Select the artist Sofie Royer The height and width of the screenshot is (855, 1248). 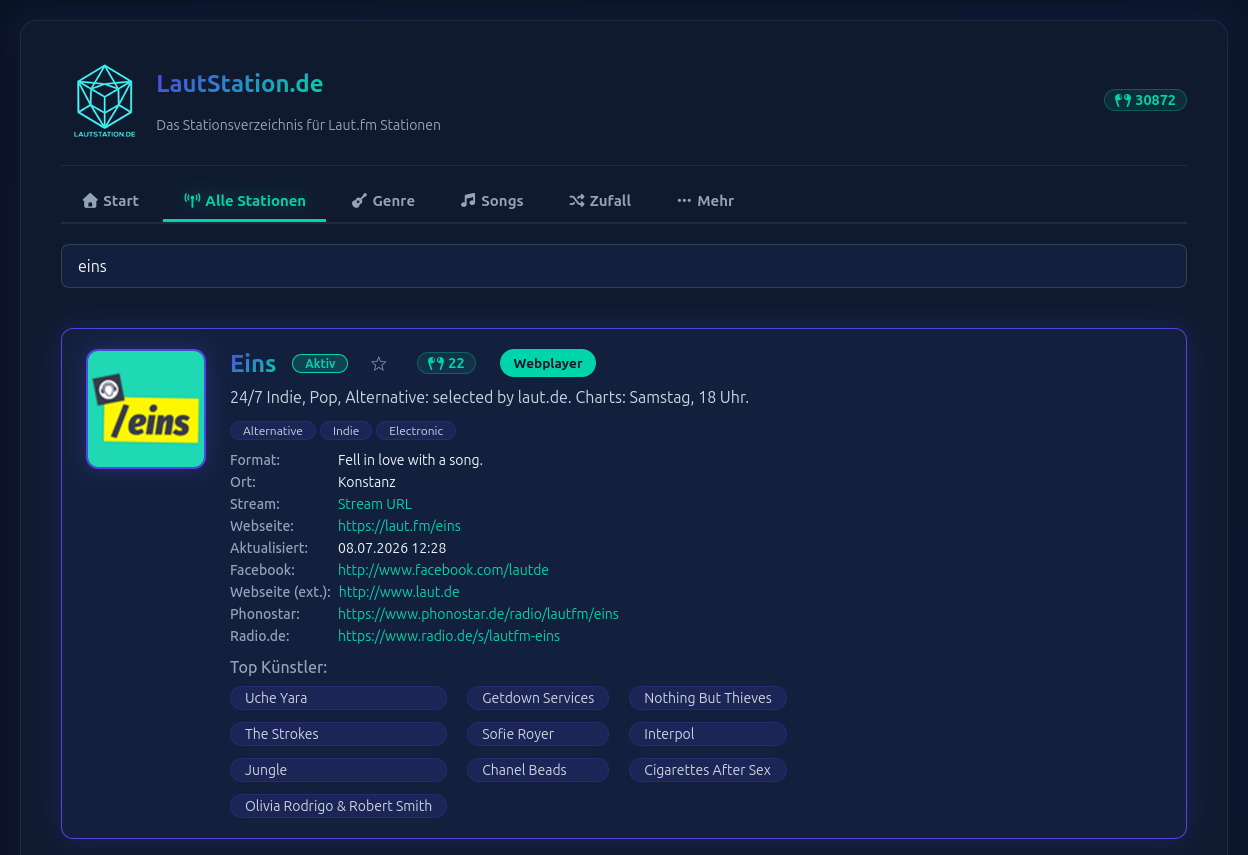pyautogui.click(x=538, y=734)
